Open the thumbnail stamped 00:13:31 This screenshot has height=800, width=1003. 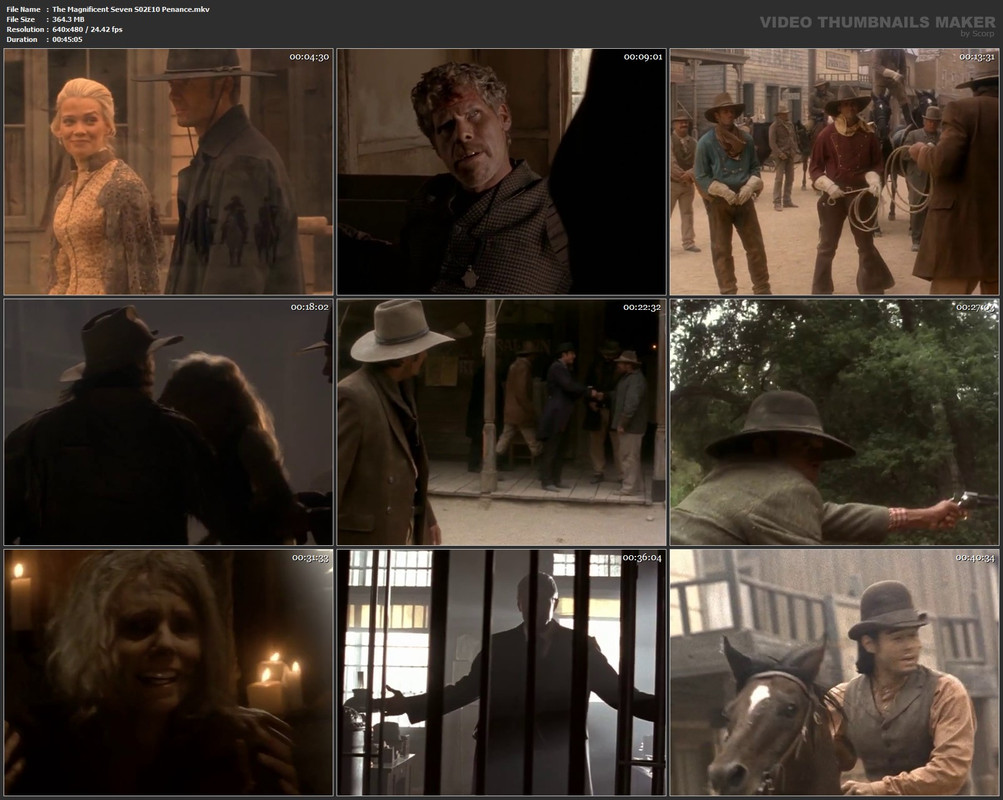(x=834, y=171)
